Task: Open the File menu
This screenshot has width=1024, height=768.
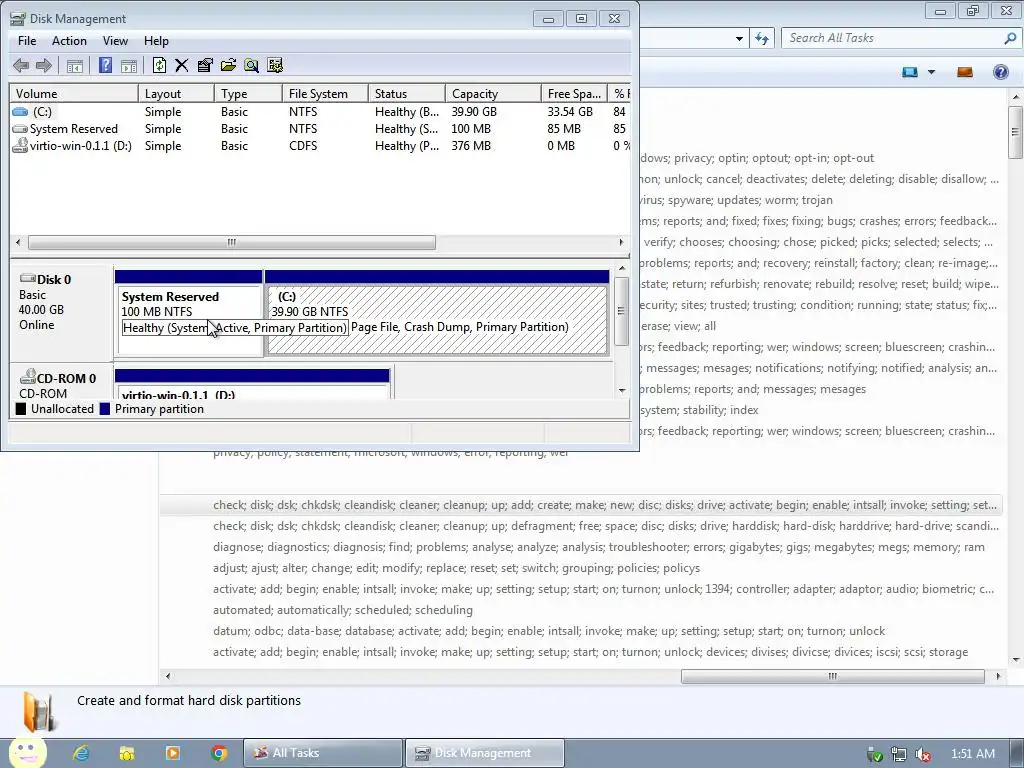Action: pos(27,40)
